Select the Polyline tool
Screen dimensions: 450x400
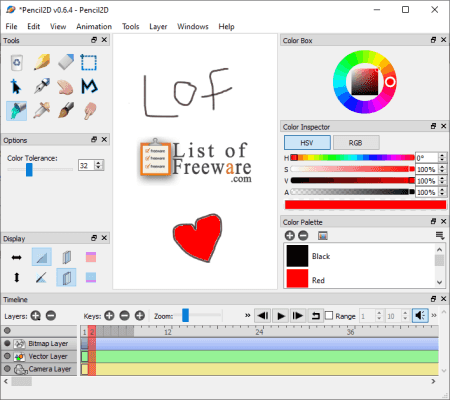click(x=89, y=86)
